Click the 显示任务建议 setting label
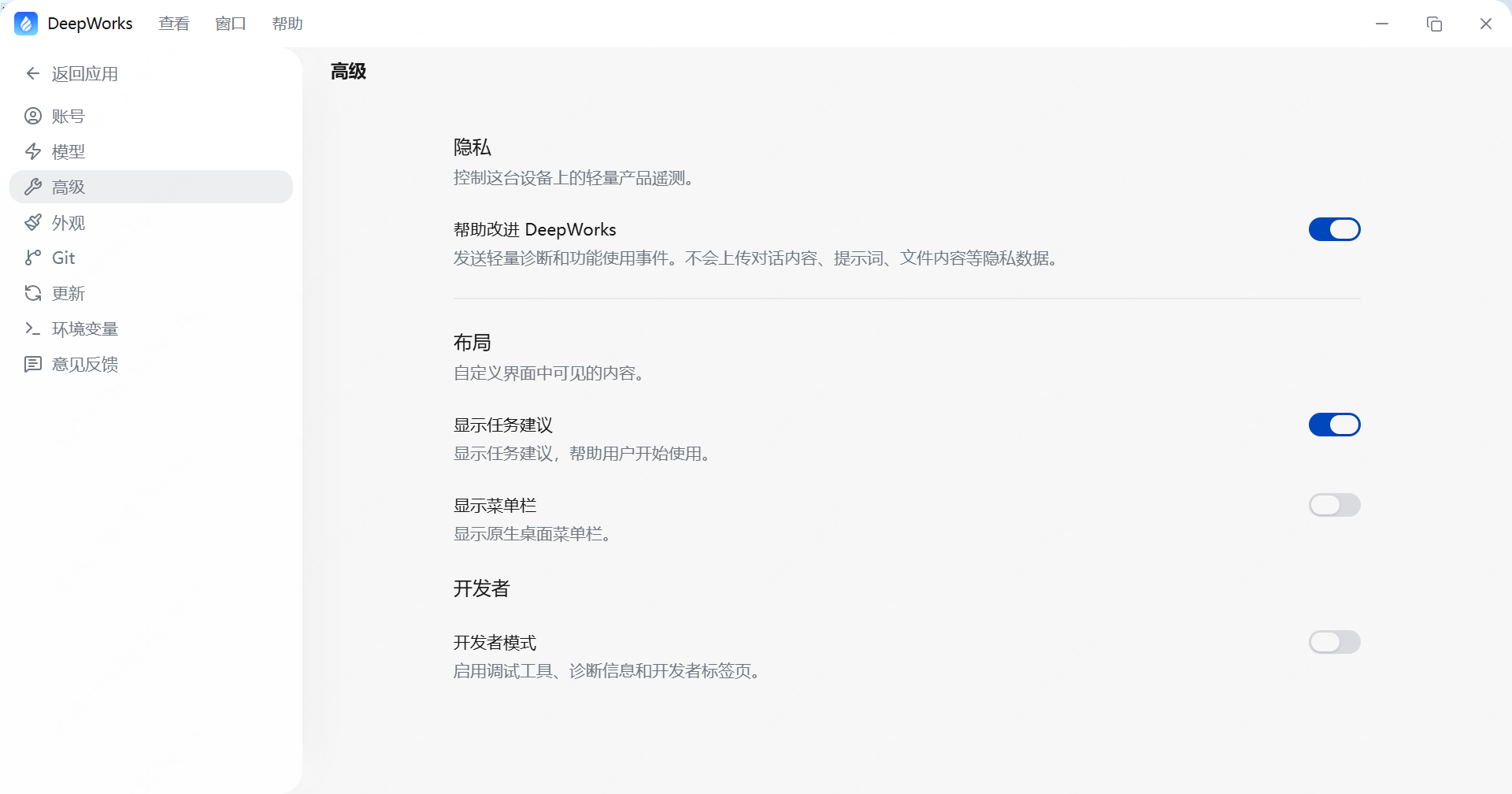Screen dimensions: 1512x794 [503, 425]
